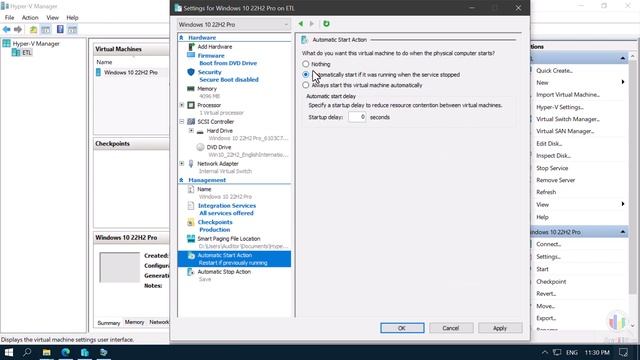Collapse the Windows 10 22H2 Pro actions section

pyautogui.click(x=623, y=232)
